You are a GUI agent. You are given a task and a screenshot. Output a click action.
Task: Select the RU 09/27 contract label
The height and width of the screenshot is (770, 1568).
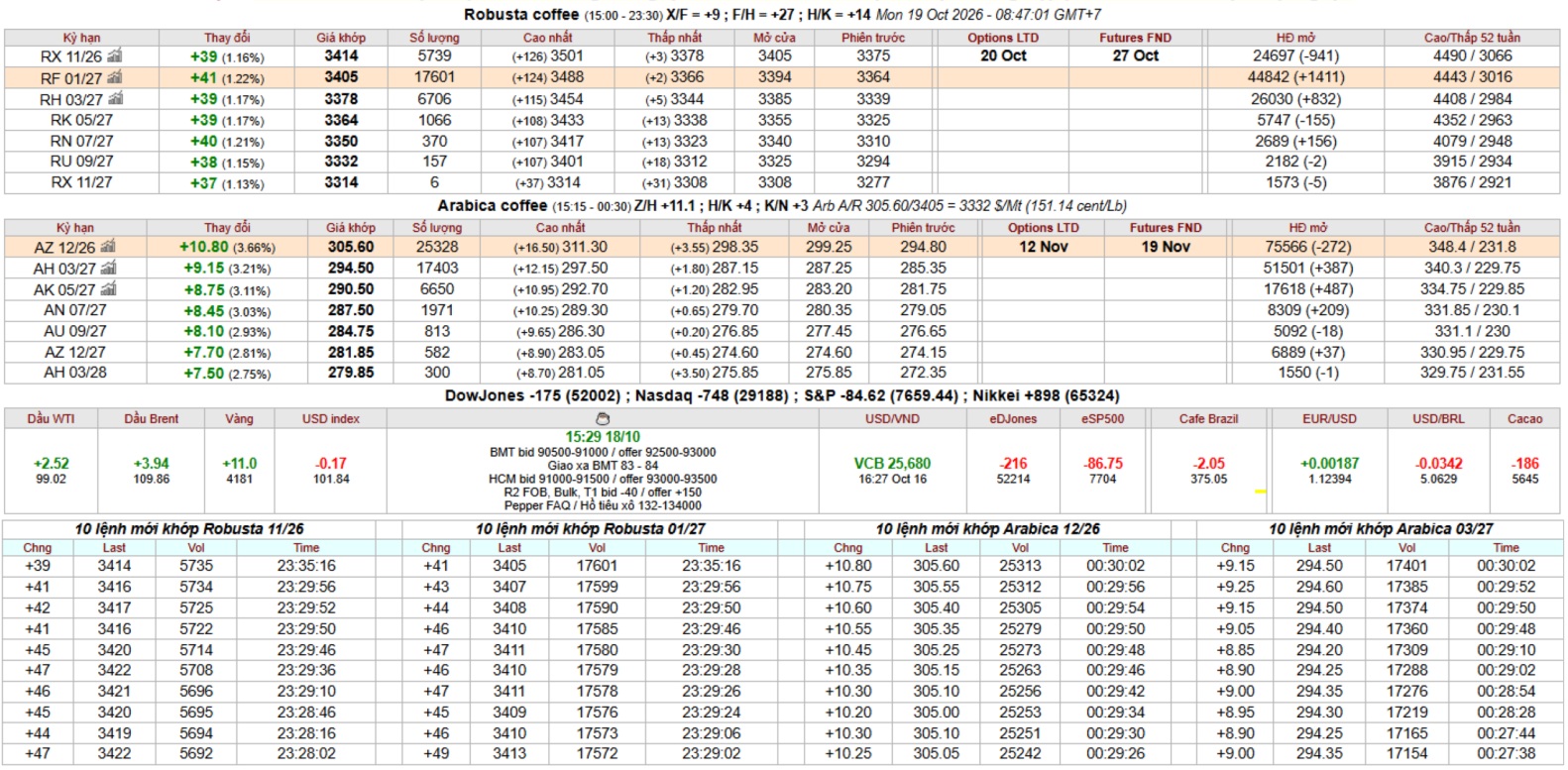81,162
